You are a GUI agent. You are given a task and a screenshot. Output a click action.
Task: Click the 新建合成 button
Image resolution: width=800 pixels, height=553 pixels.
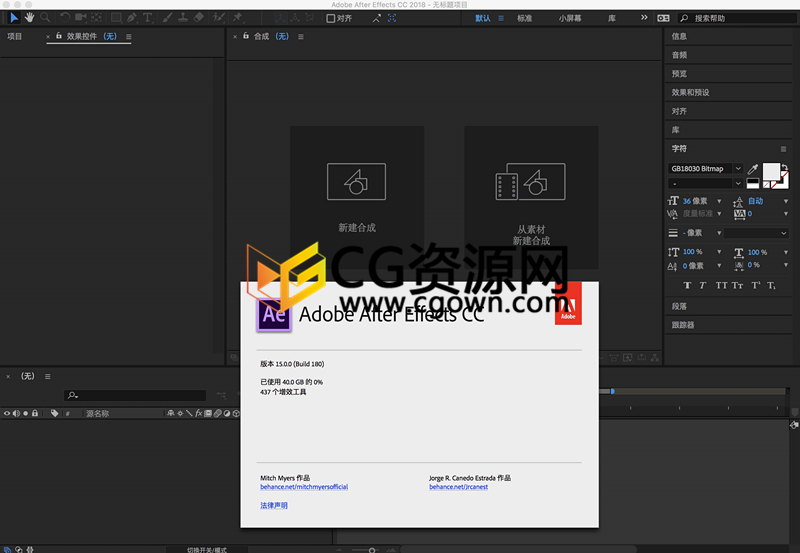tap(357, 198)
